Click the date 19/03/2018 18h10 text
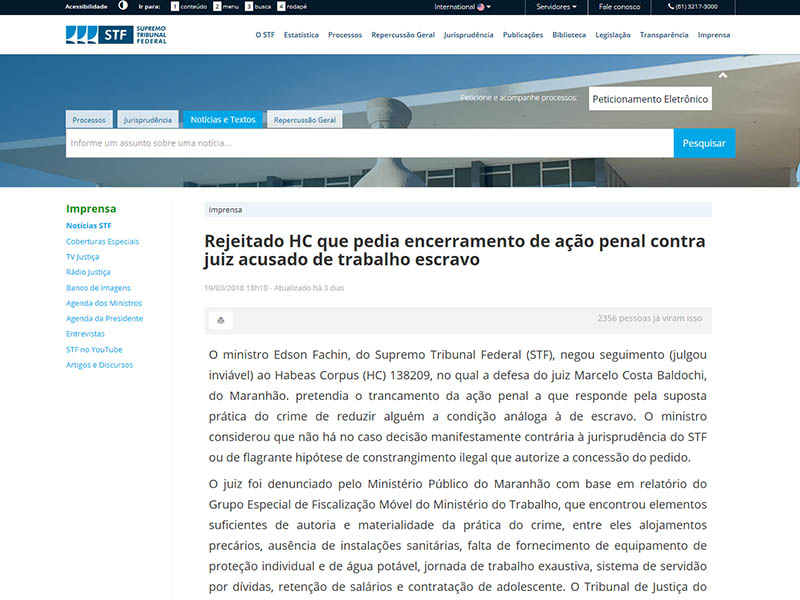 (x=236, y=288)
